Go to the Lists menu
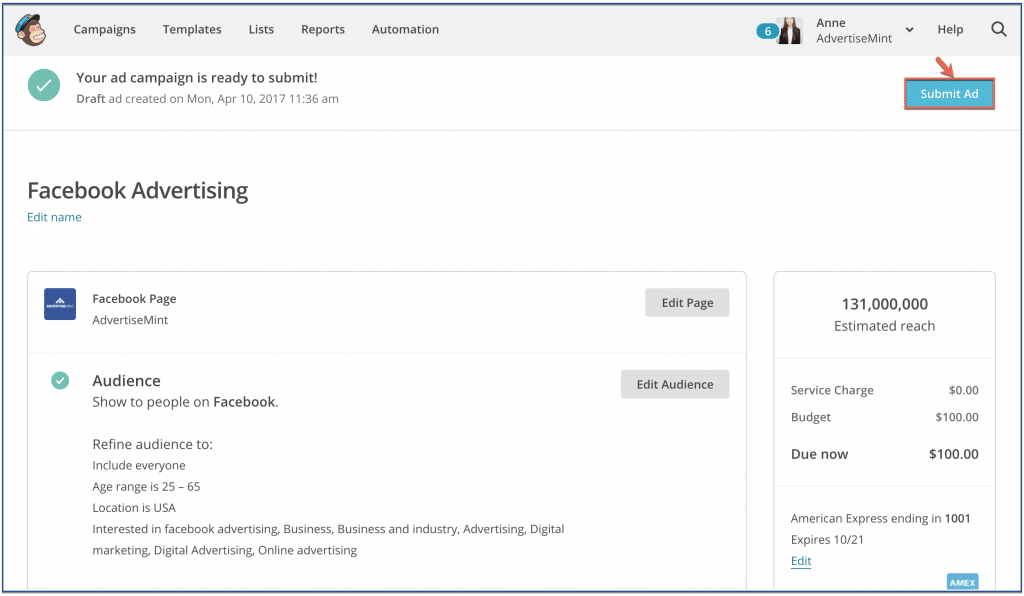The height and width of the screenshot is (596, 1024). point(261,29)
